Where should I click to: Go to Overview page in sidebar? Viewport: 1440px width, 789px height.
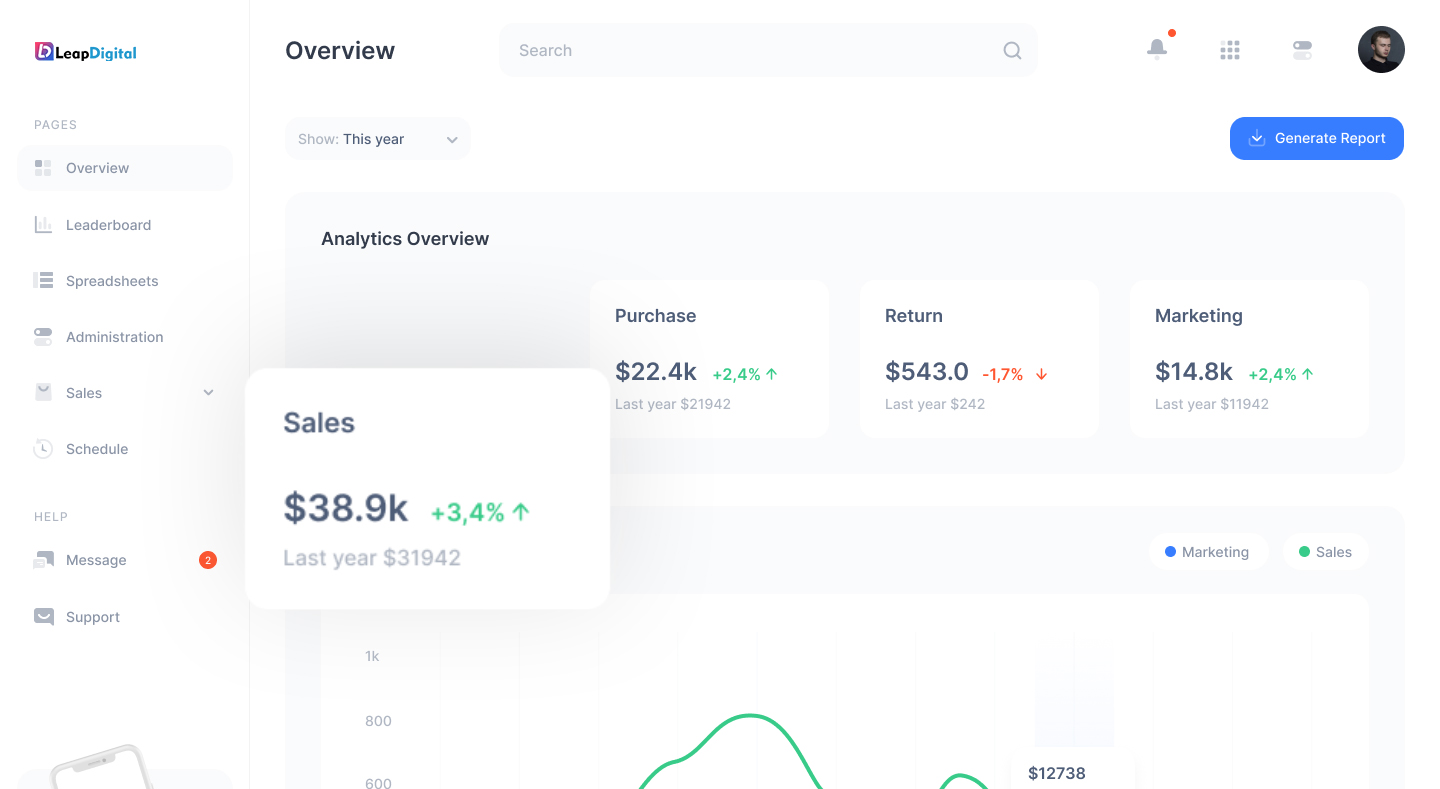coord(125,168)
